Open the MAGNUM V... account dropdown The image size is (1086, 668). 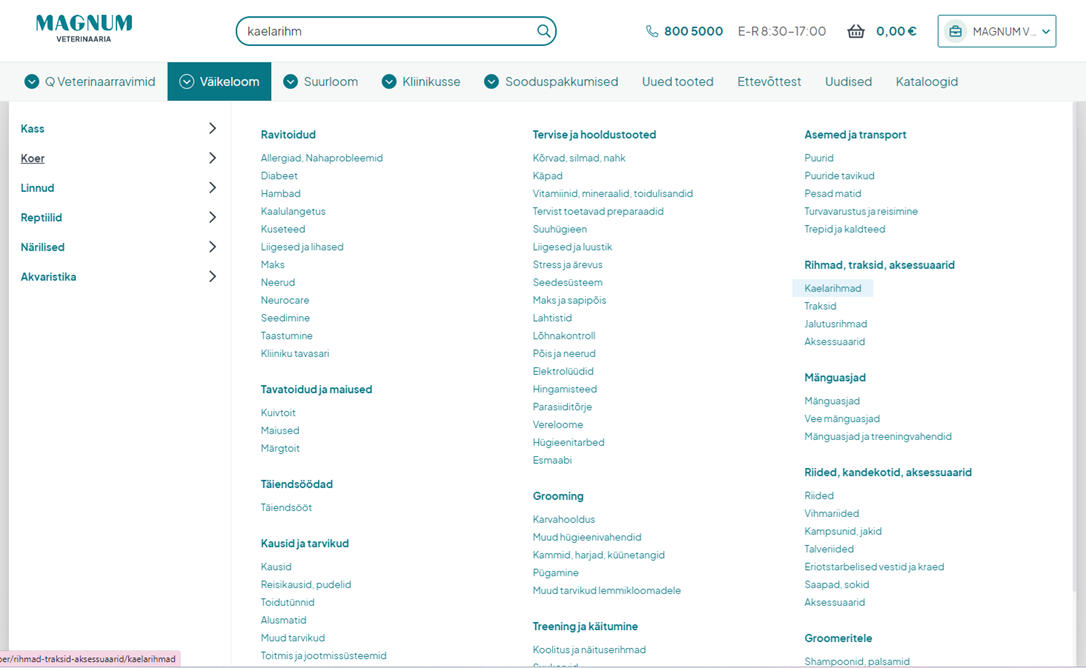click(x=997, y=31)
